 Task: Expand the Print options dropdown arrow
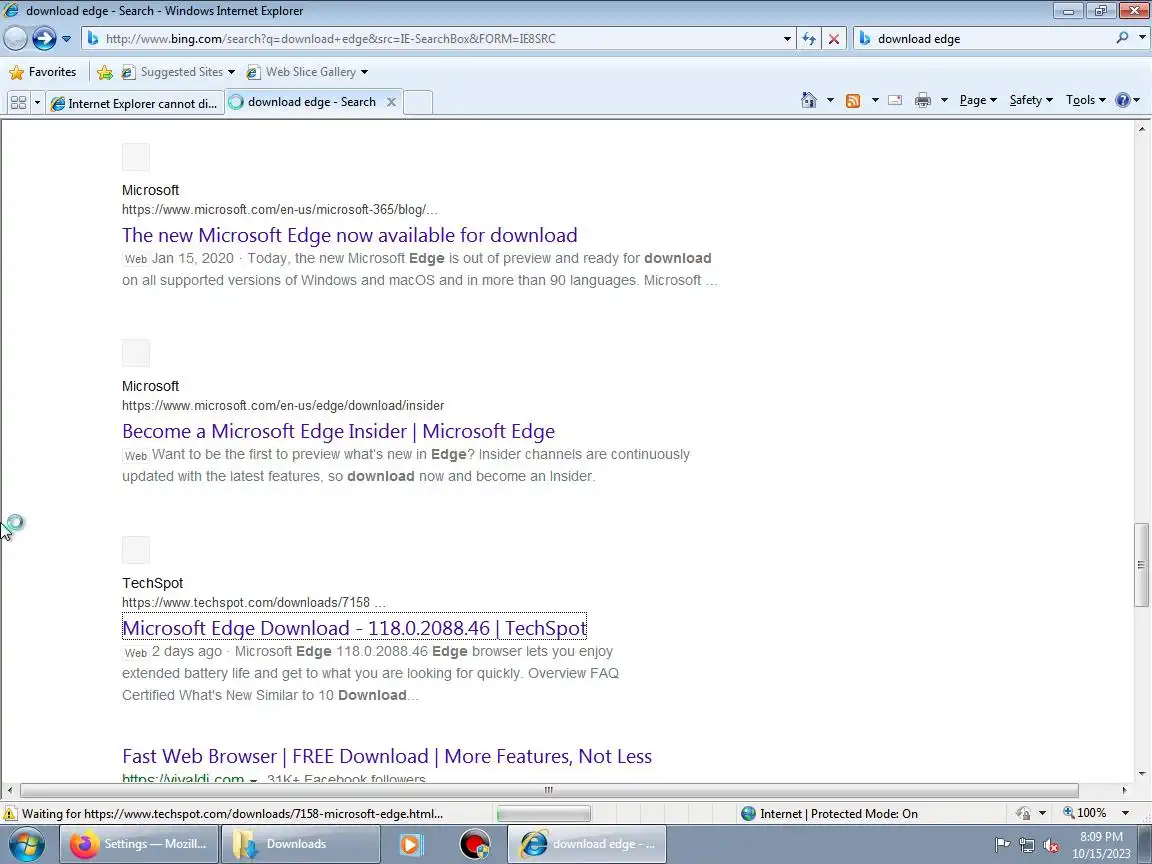click(x=944, y=100)
